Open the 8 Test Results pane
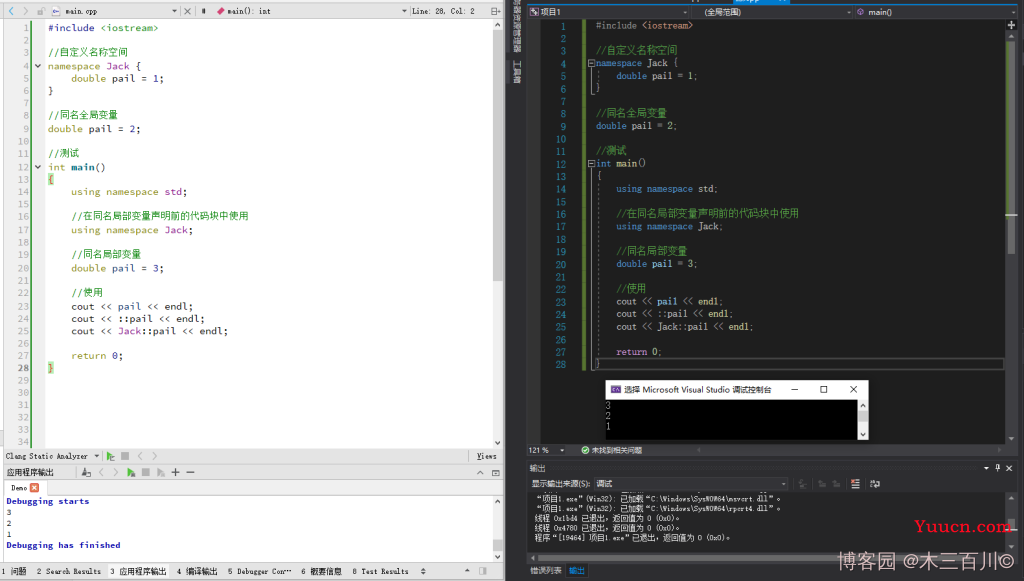Screen dimensions: 1024x581 point(380,571)
